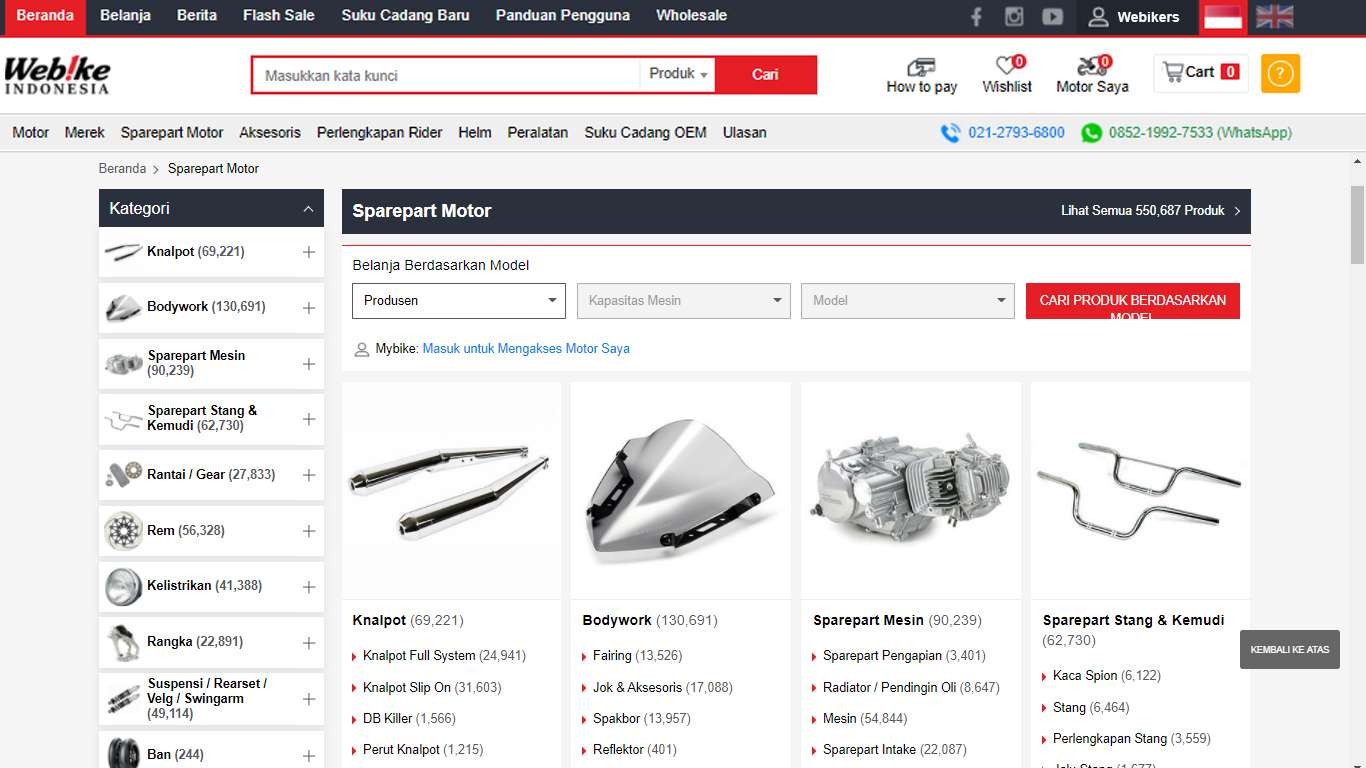This screenshot has height=768, width=1366.
Task: Switch language with the Indonesian flag
Action: [1222, 16]
